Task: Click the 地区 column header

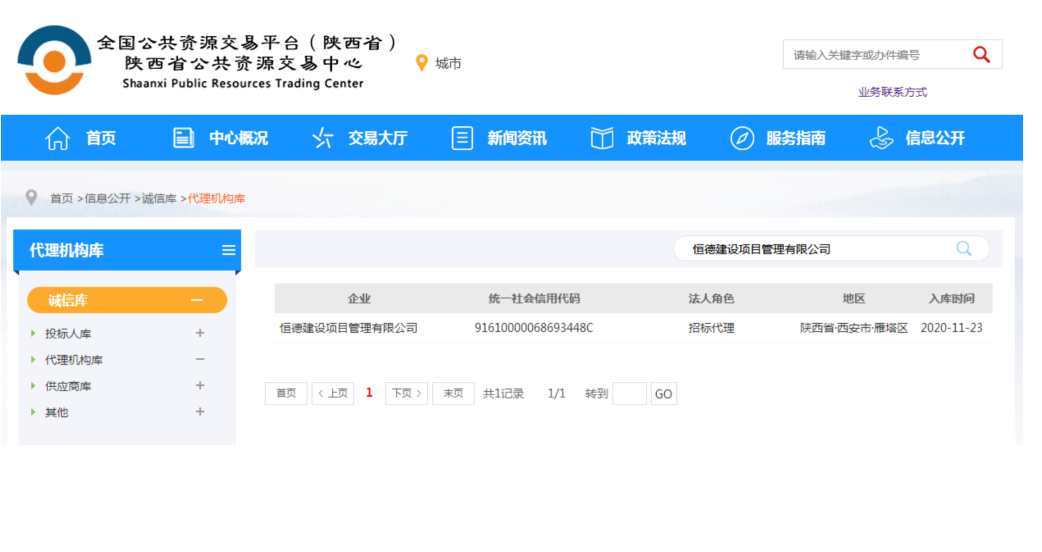Action: pos(854,299)
